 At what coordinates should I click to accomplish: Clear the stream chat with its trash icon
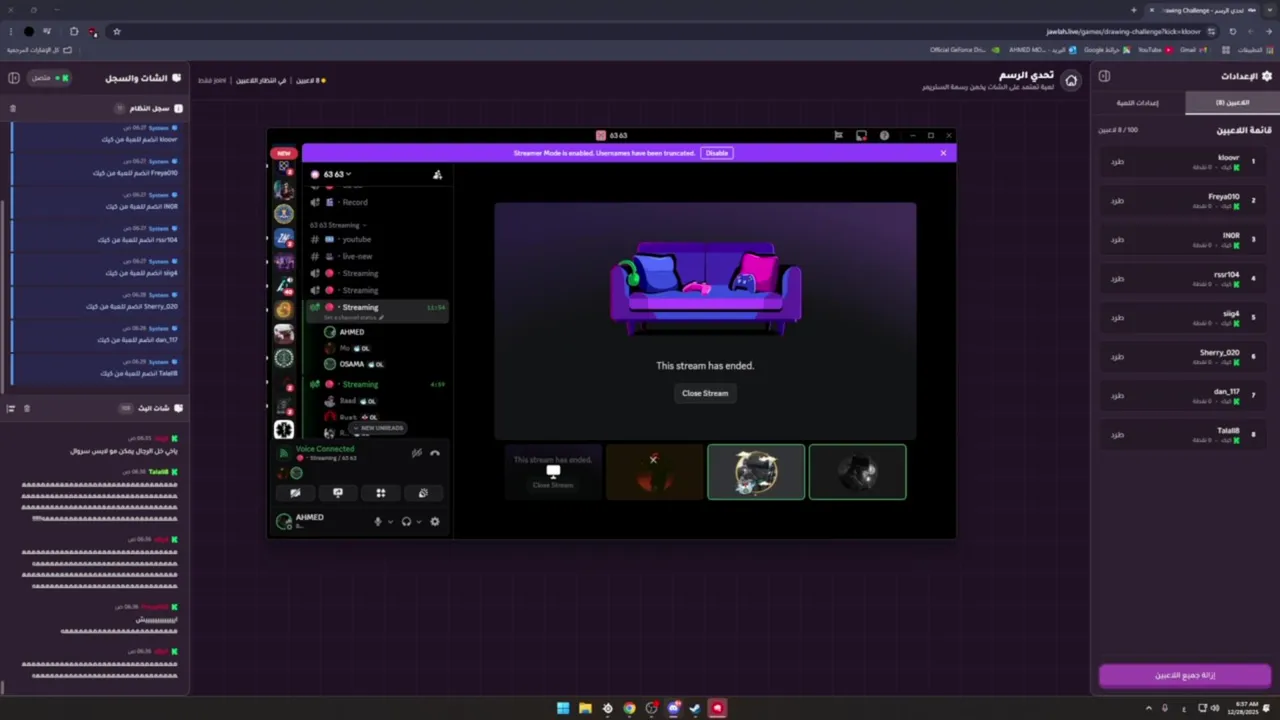[x=27, y=408]
